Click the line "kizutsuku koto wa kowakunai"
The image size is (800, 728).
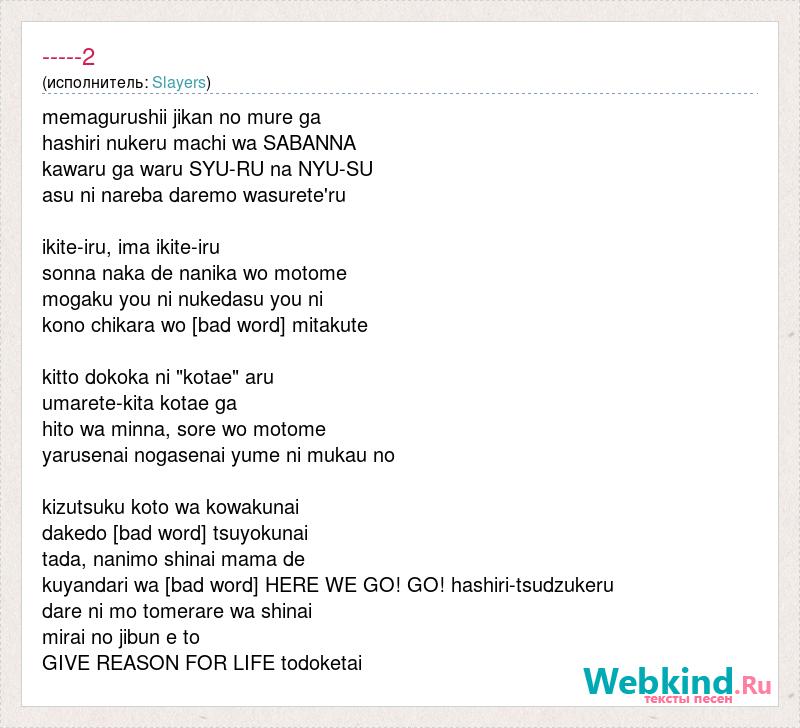click(170, 508)
